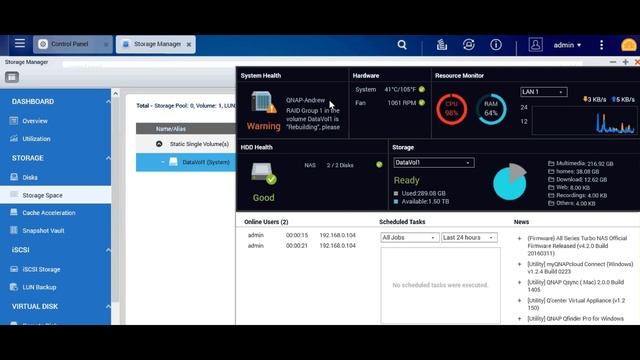640x360 pixels.
Task: Open the QNAP Qfinder Pro news link
Action: click(575, 318)
